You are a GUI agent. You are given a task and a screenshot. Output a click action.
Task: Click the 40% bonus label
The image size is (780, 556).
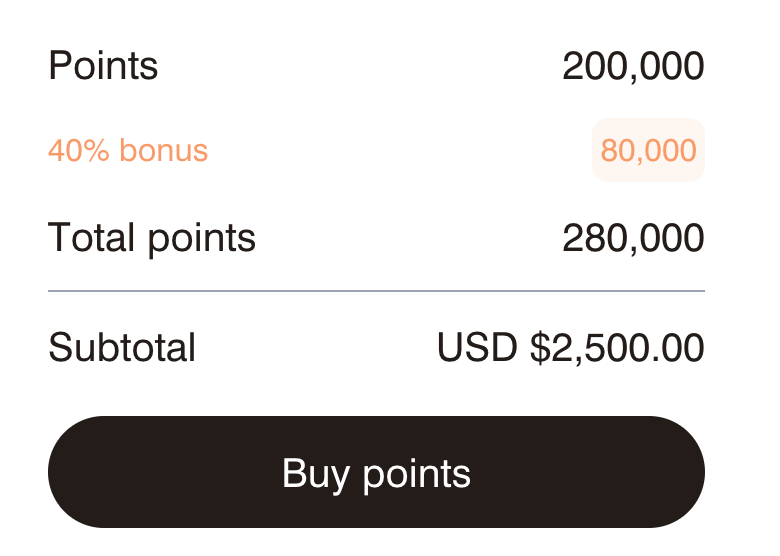pyautogui.click(x=128, y=150)
